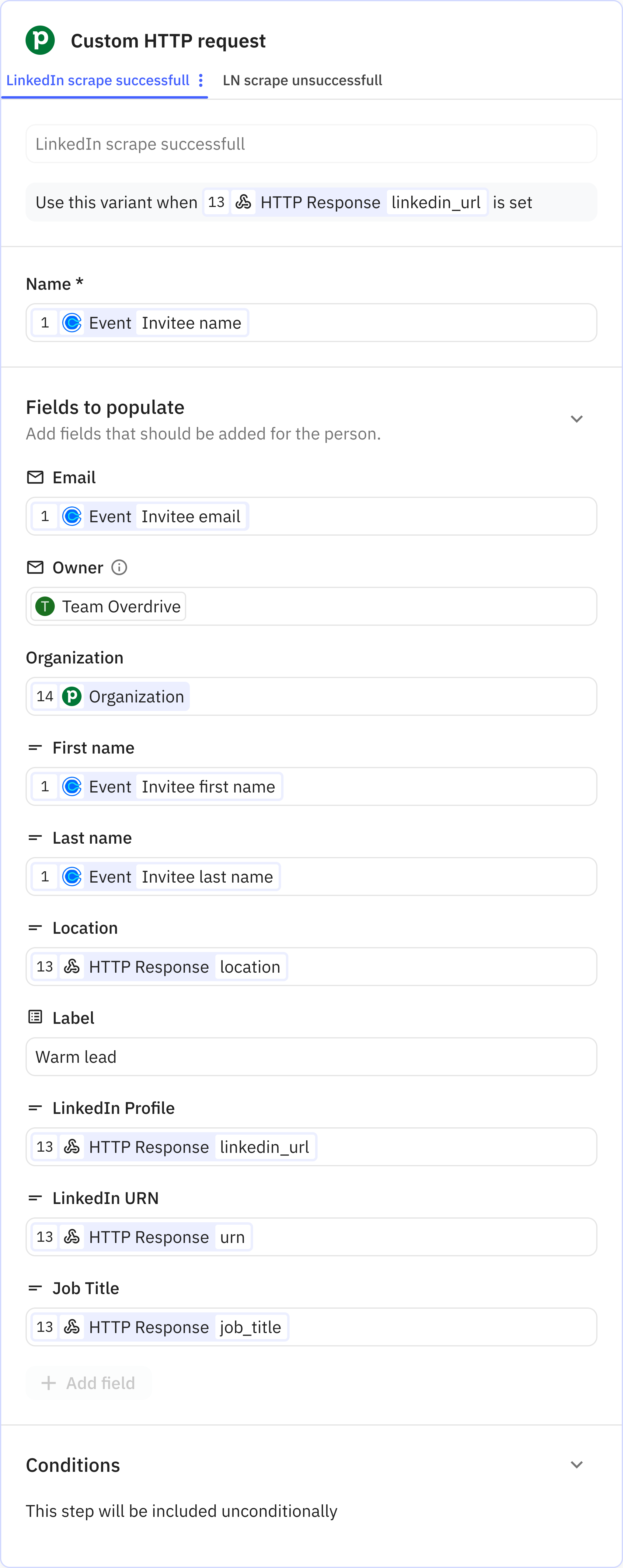
Task: Click the email icon beside the Email label
Action: [x=35, y=477]
